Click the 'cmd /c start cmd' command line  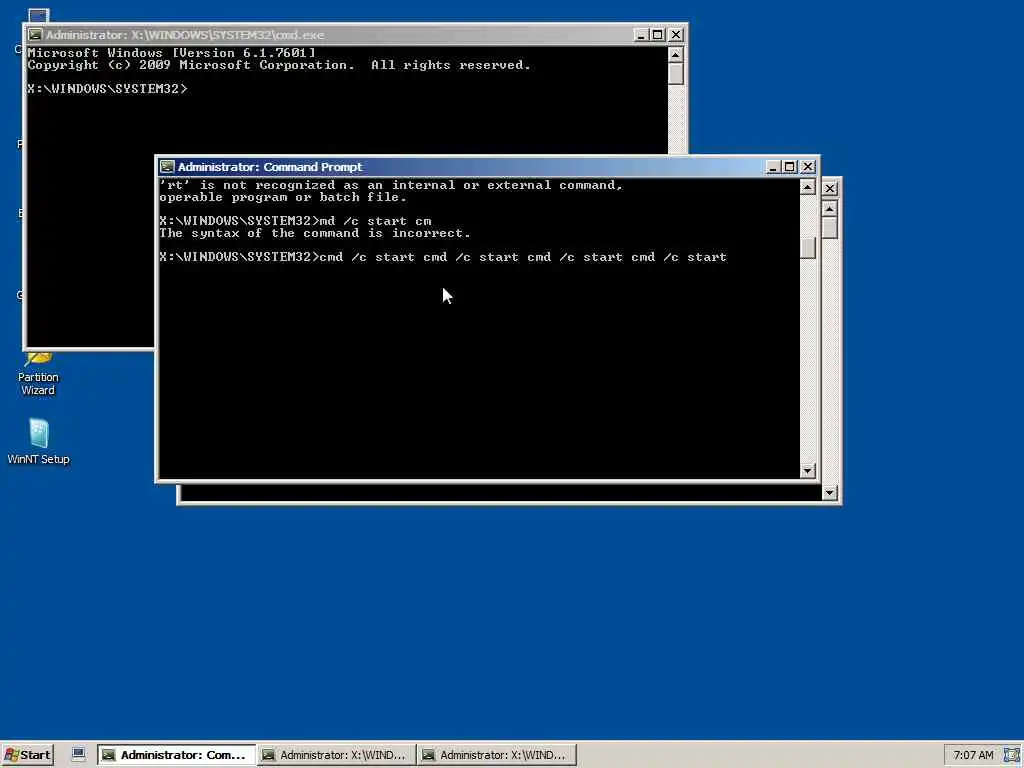[x=443, y=257]
